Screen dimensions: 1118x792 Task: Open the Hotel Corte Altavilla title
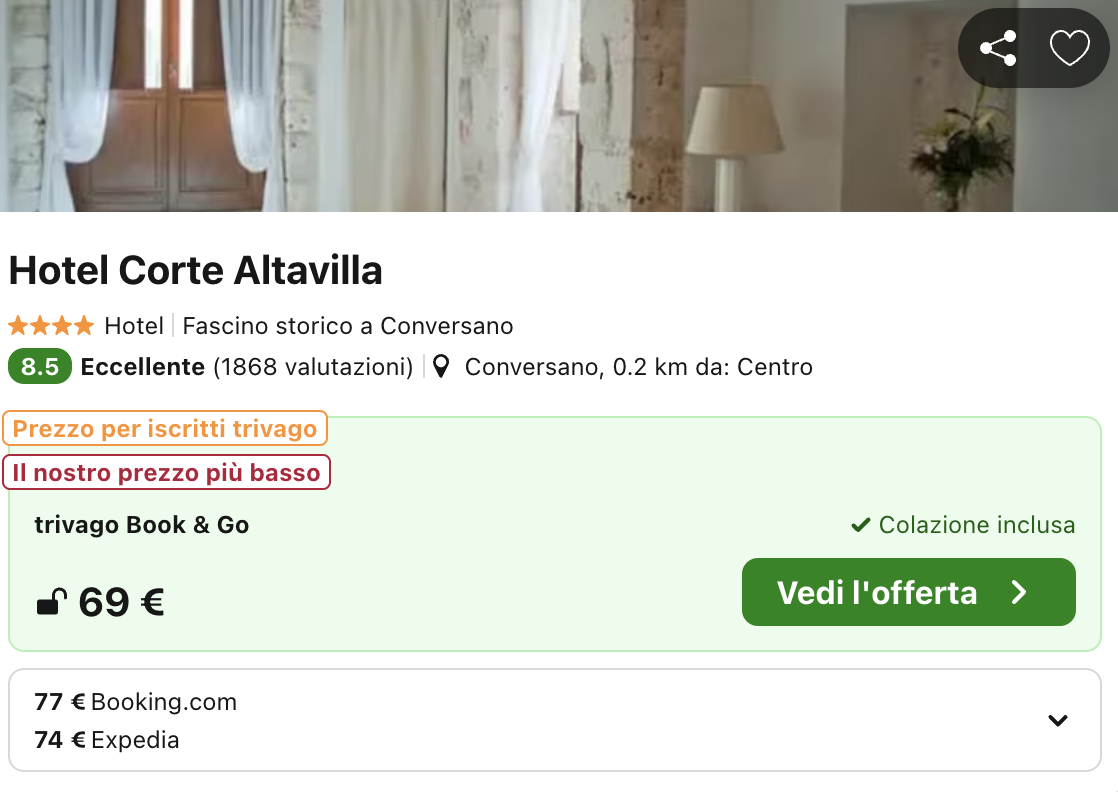pos(196,271)
